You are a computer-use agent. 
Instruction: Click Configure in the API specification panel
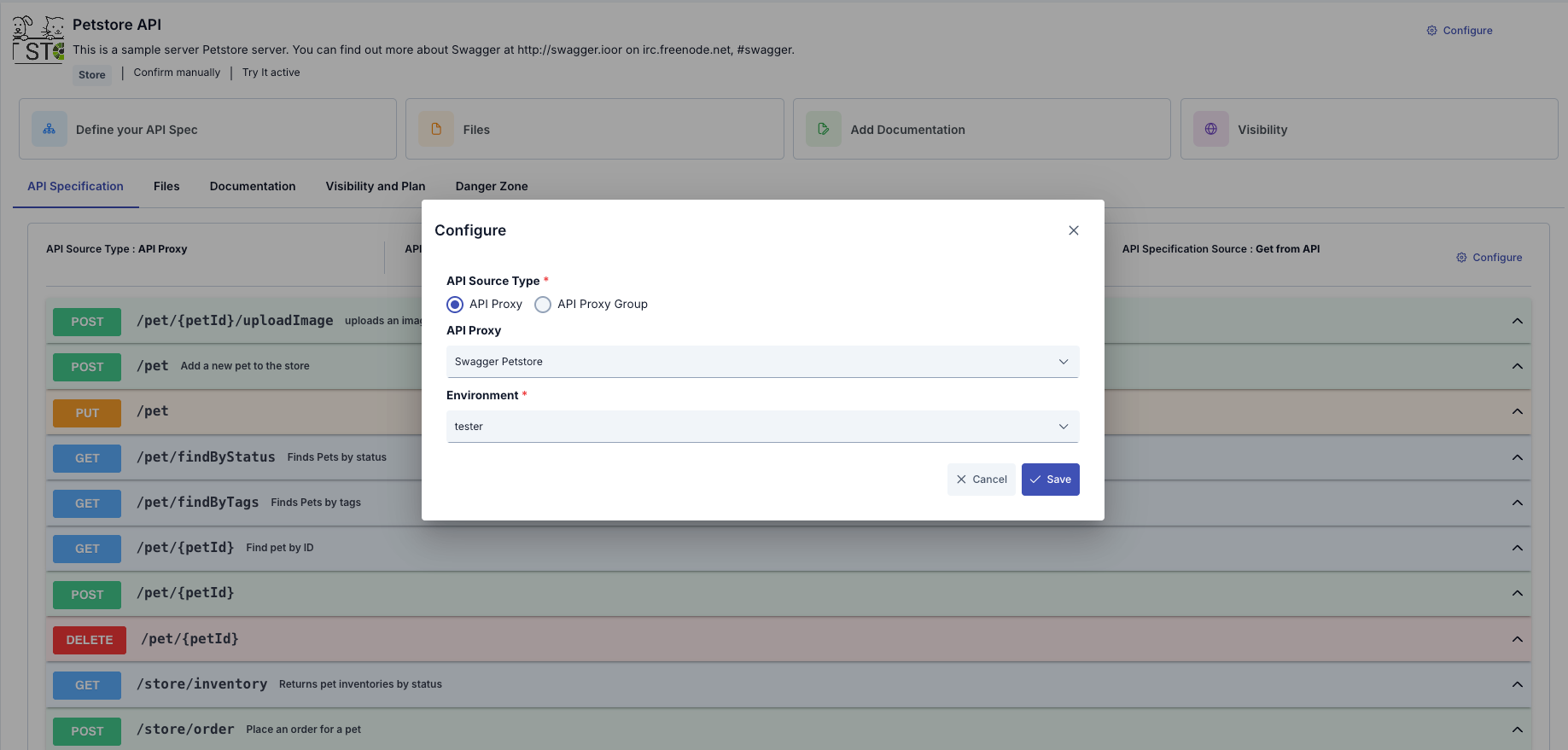coord(1489,258)
